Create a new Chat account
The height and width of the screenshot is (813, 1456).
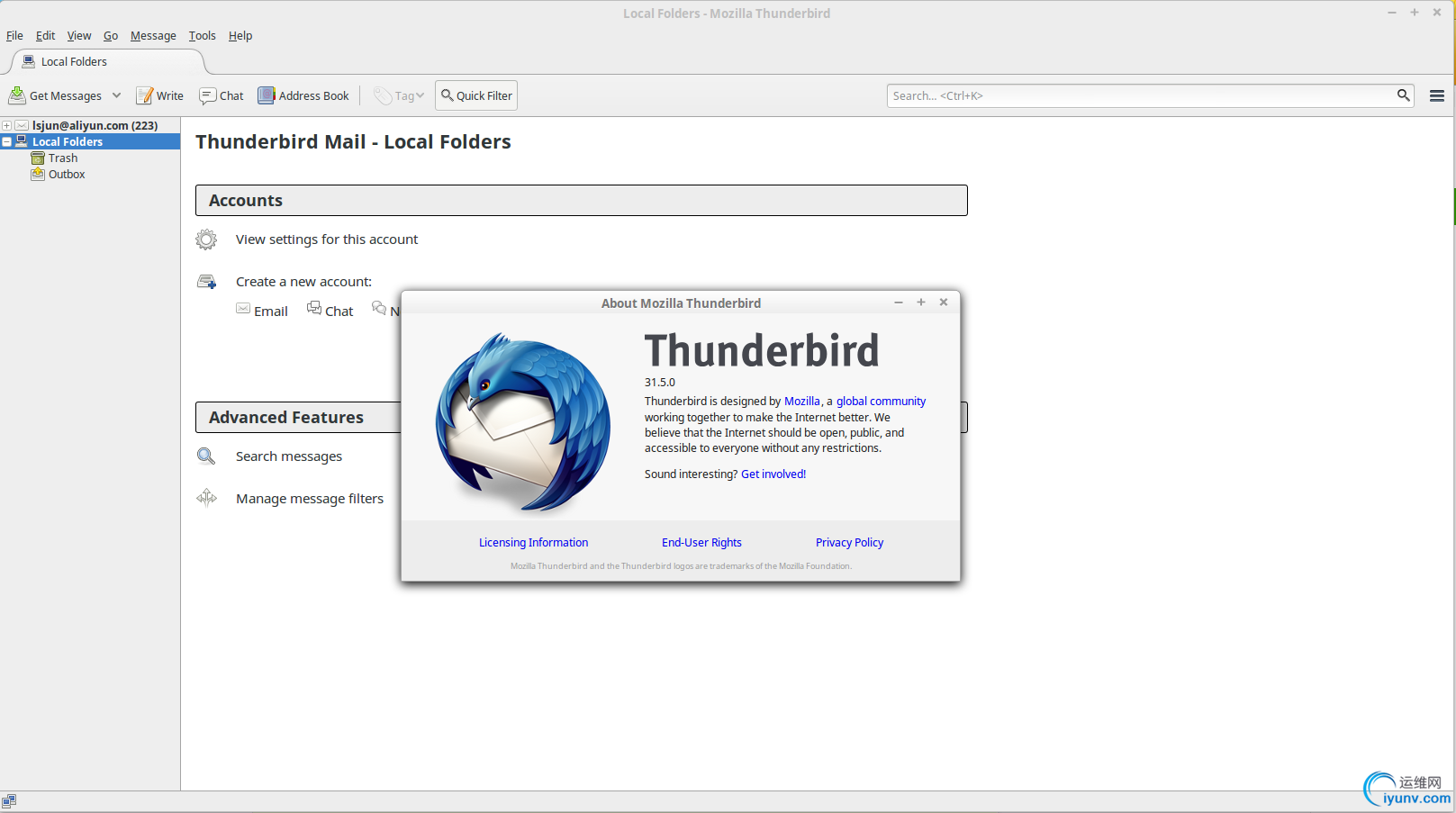330,311
